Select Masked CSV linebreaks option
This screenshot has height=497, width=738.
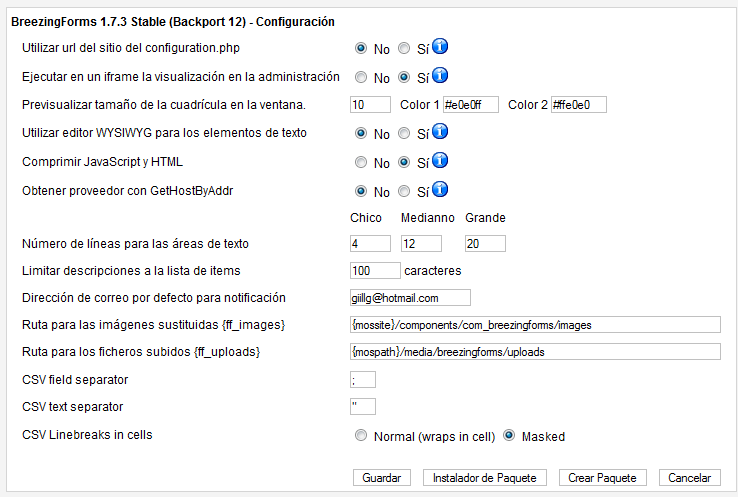pyautogui.click(x=509, y=435)
